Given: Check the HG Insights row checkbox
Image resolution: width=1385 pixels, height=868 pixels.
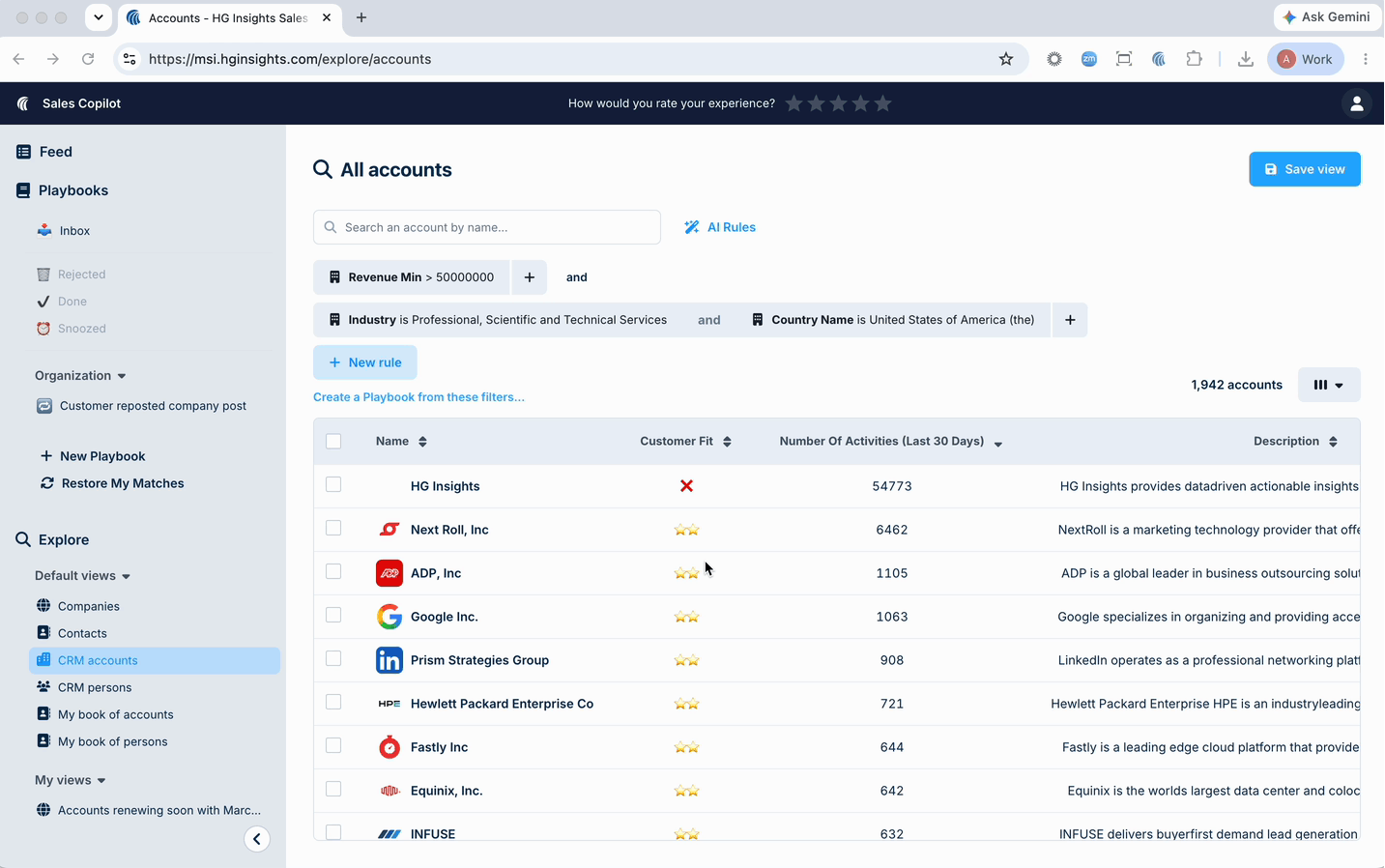Looking at the screenshot, I should coord(333,484).
